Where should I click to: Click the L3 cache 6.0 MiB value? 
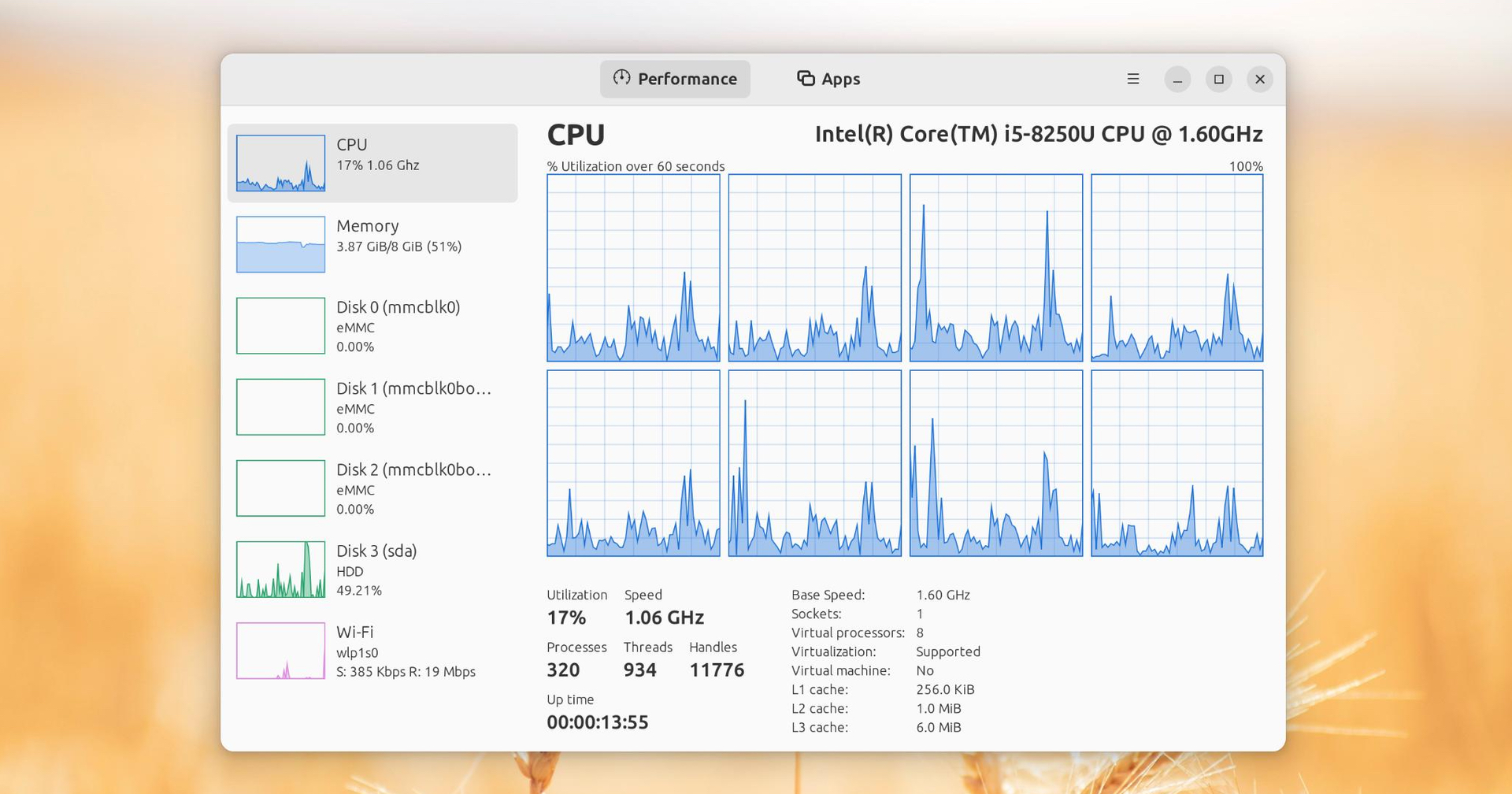point(939,727)
